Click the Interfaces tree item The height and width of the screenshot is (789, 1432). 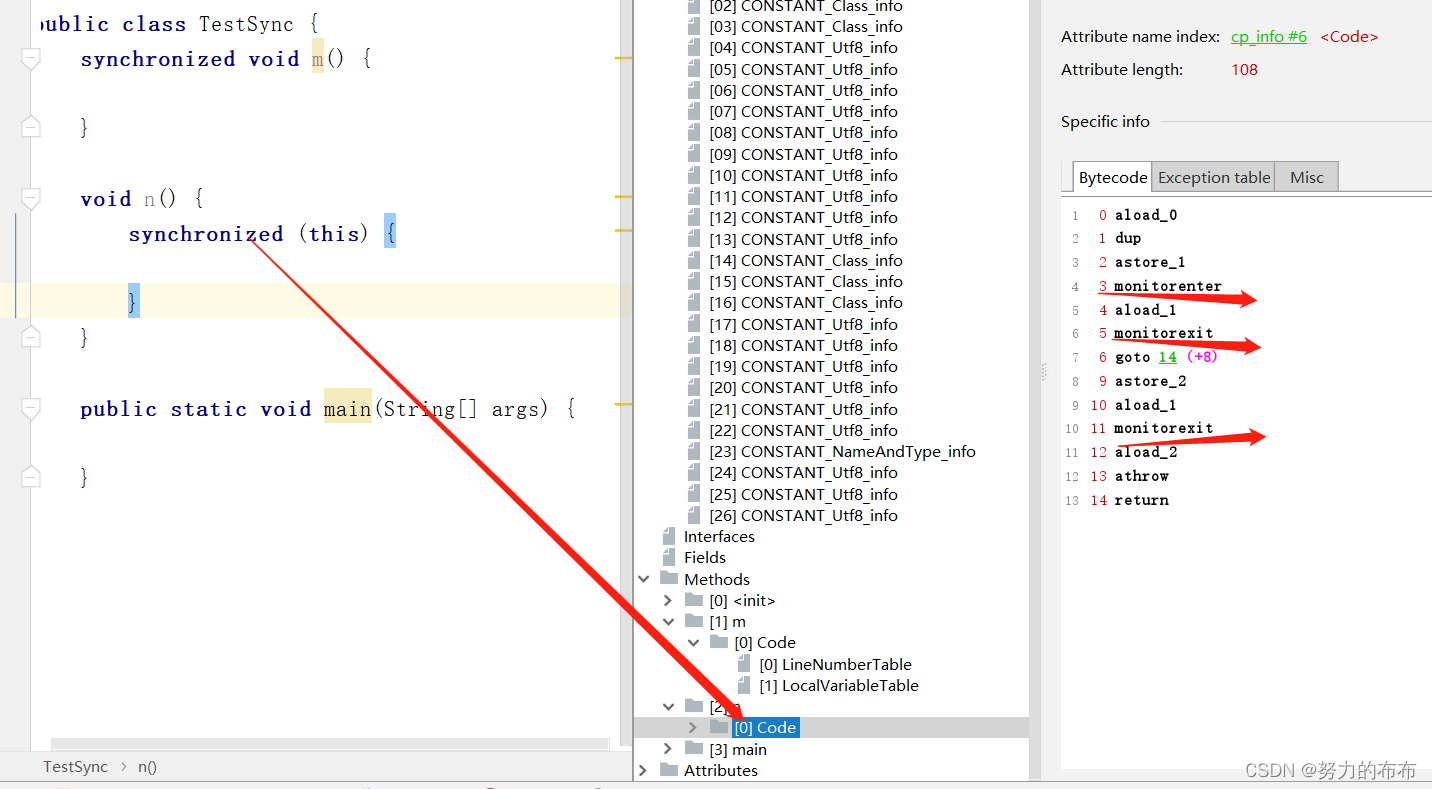pos(719,536)
